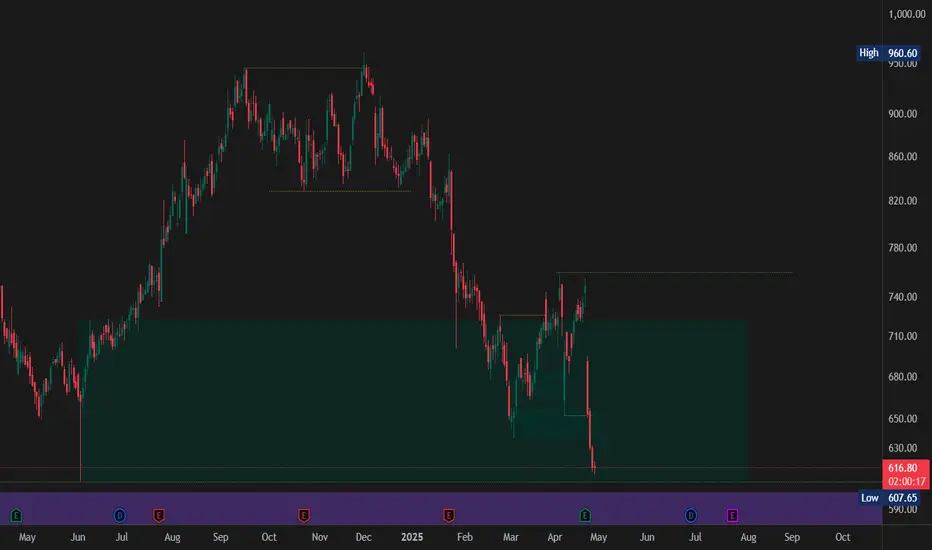Click the High 960.60 price label
The image size is (932, 550).
click(890, 53)
